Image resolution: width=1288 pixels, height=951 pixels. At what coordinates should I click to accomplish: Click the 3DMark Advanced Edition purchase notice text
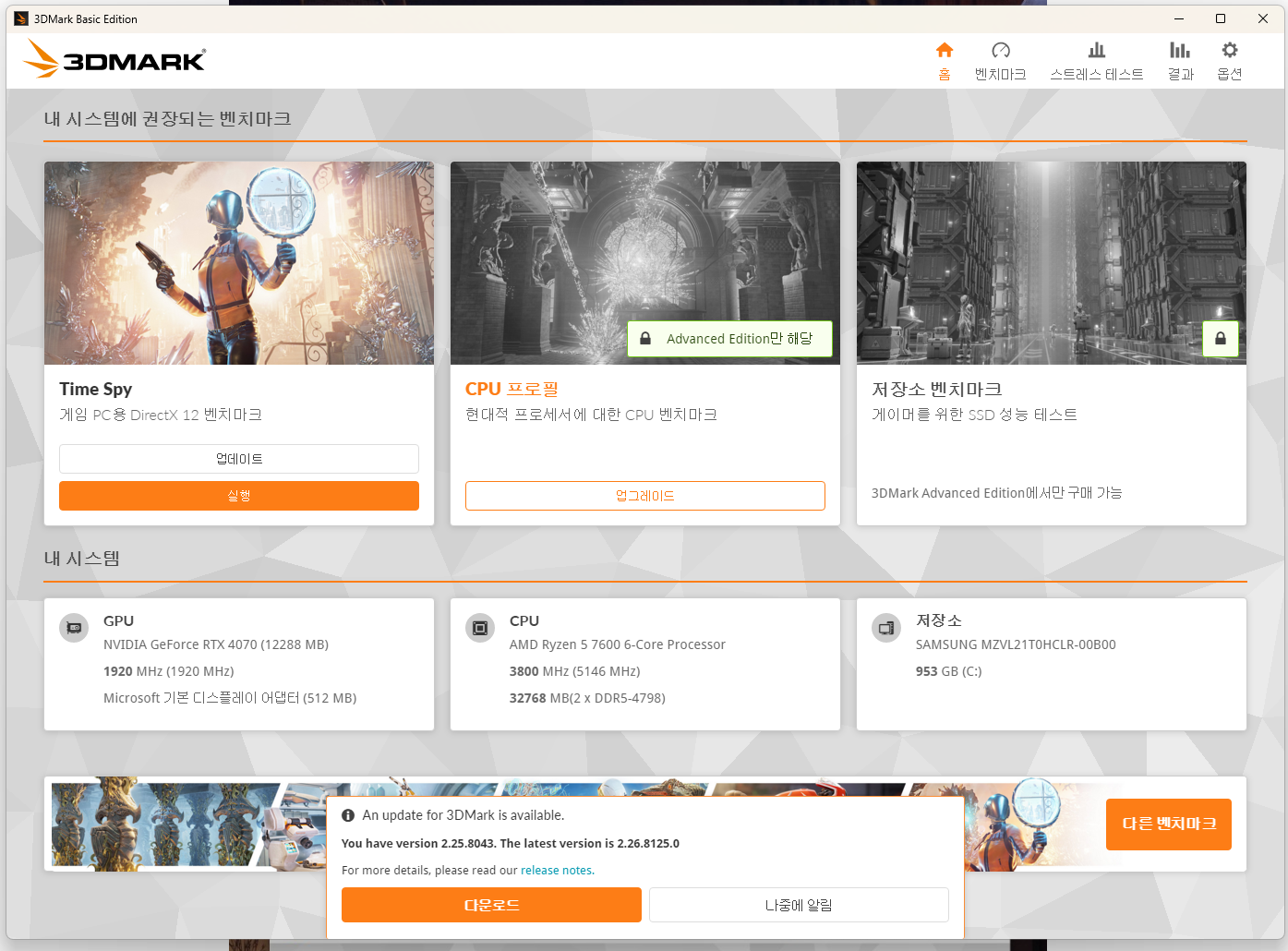pyautogui.click(x=997, y=493)
